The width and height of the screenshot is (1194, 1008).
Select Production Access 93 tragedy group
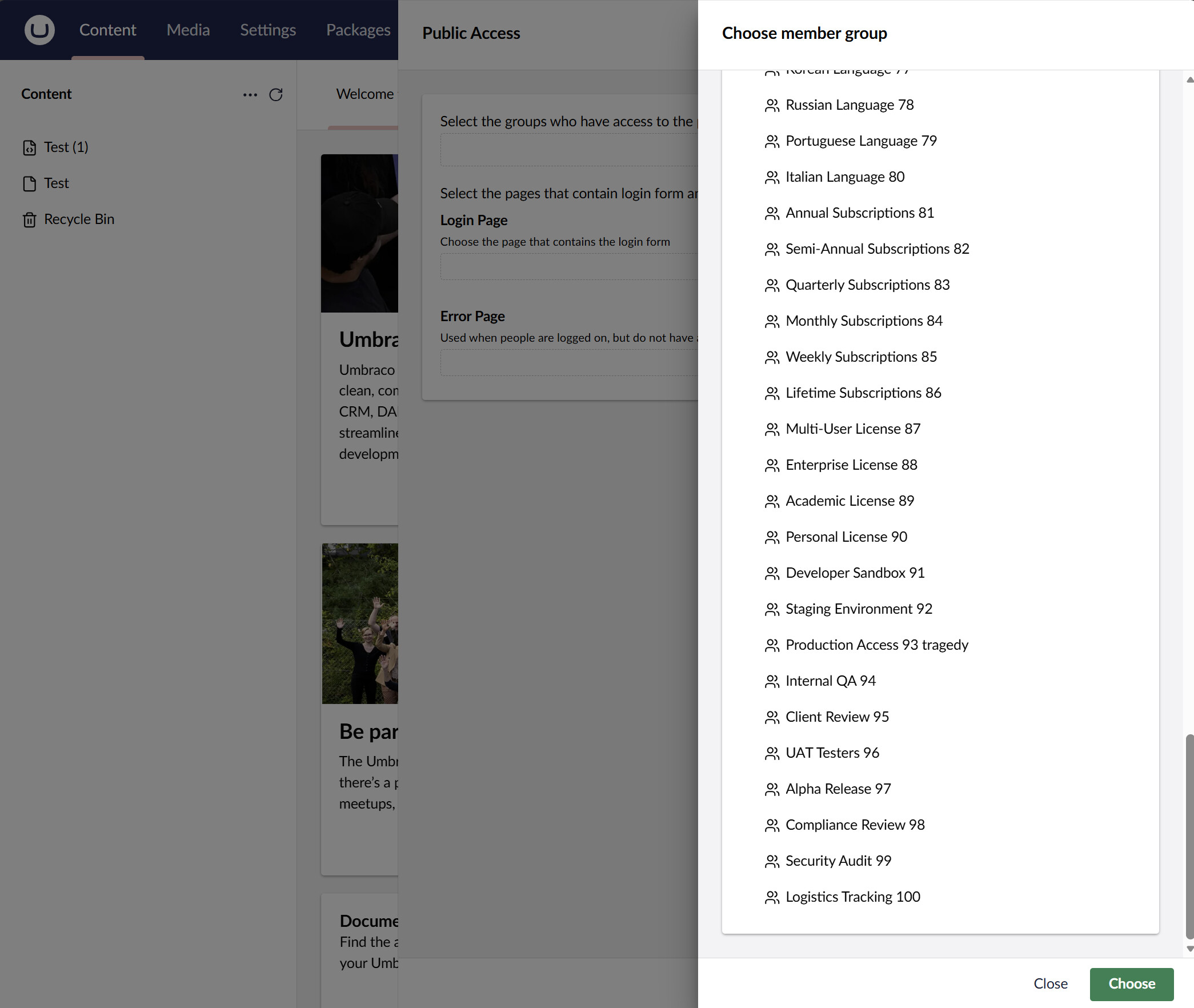point(876,645)
